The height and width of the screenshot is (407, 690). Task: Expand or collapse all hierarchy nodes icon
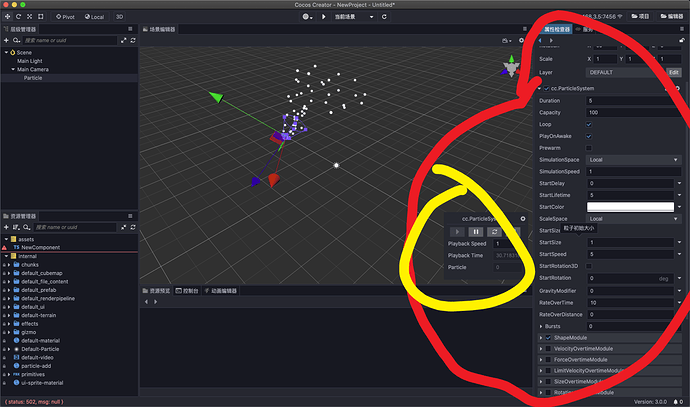(124, 40)
